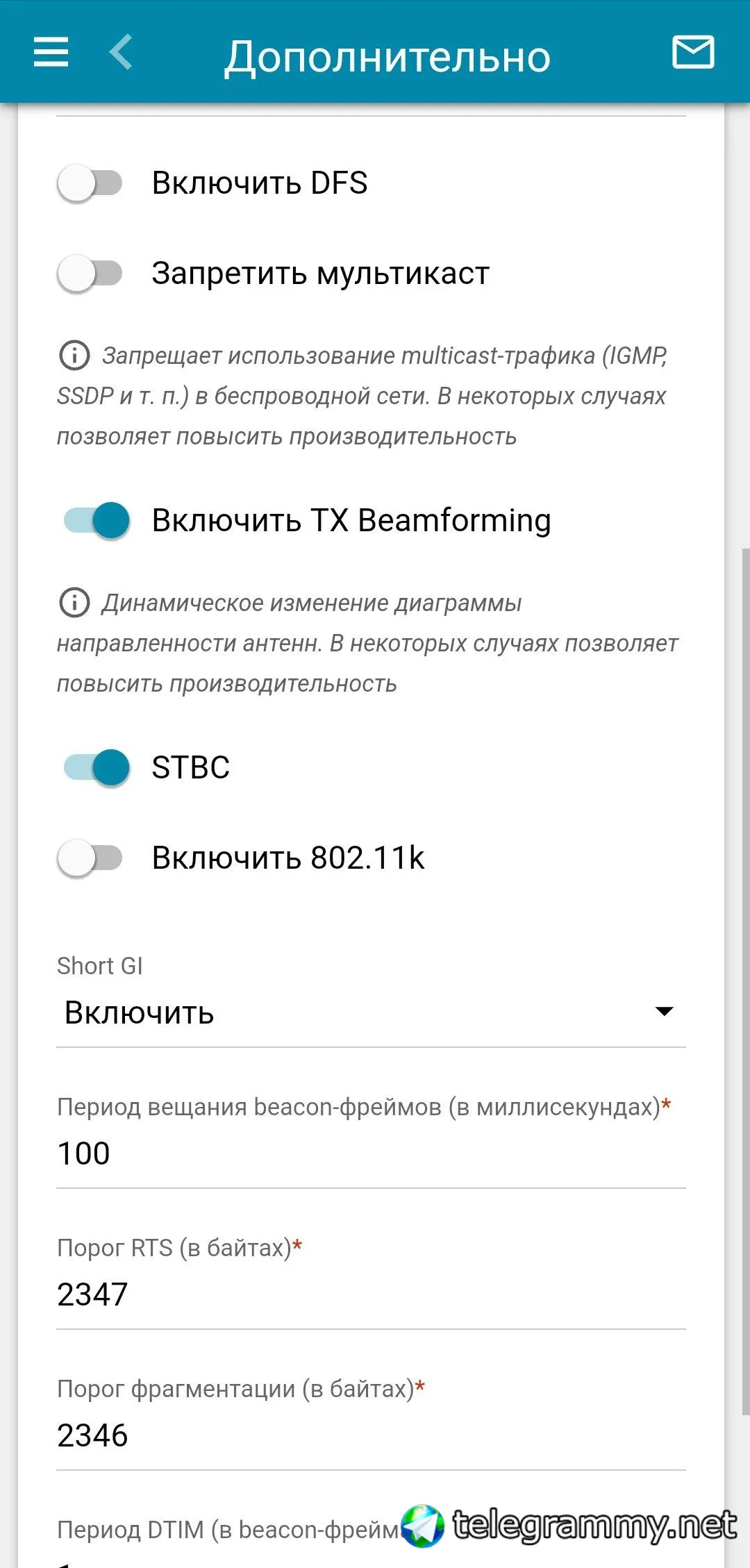Tap the Период DTIM field label
This screenshot has height=1568, width=750.
pos(229,1529)
